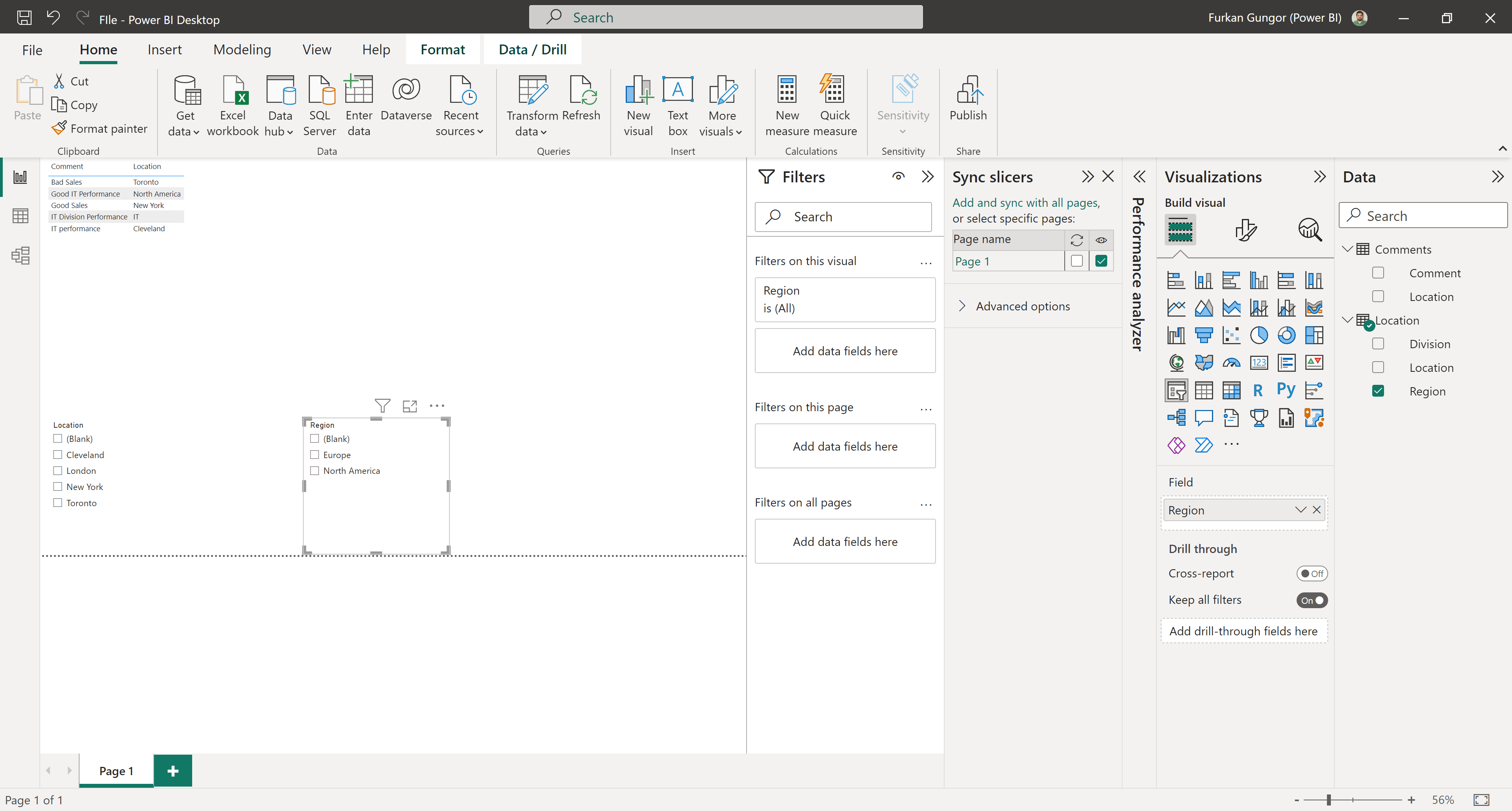Image resolution: width=1512 pixels, height=811 pixels.
Task: Create a Quick measure
Action: 834,106
